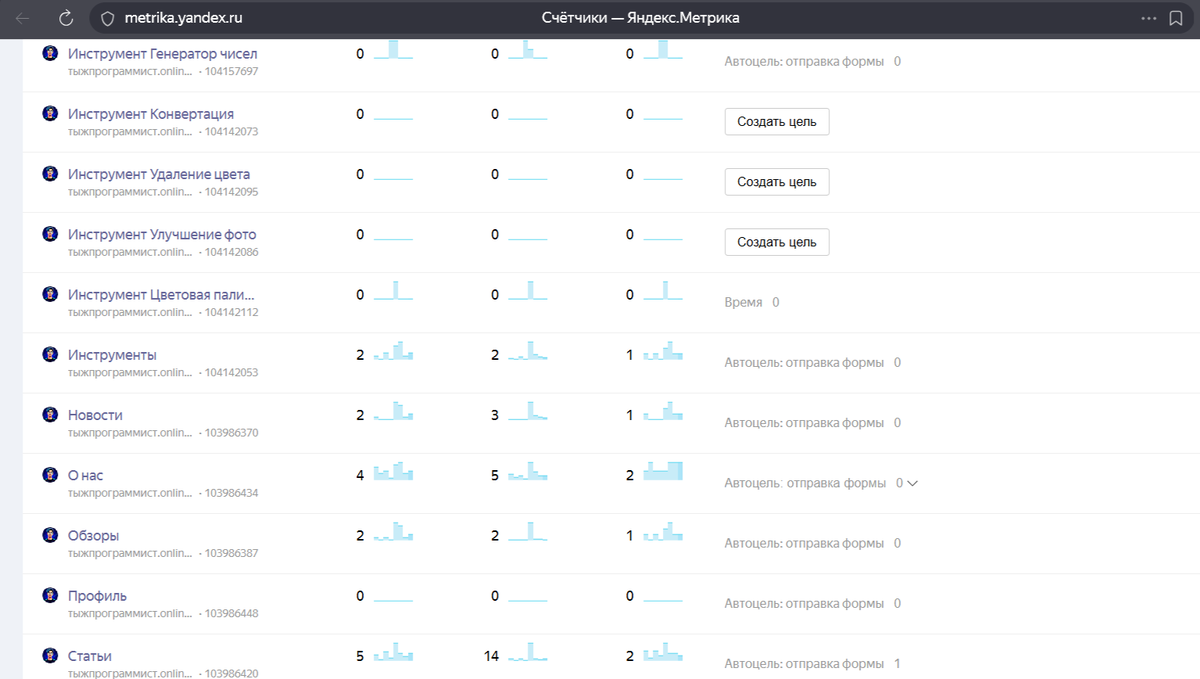1200x679 pixels.
Task: Click counter ID 104142053
Action: (231, 373)
